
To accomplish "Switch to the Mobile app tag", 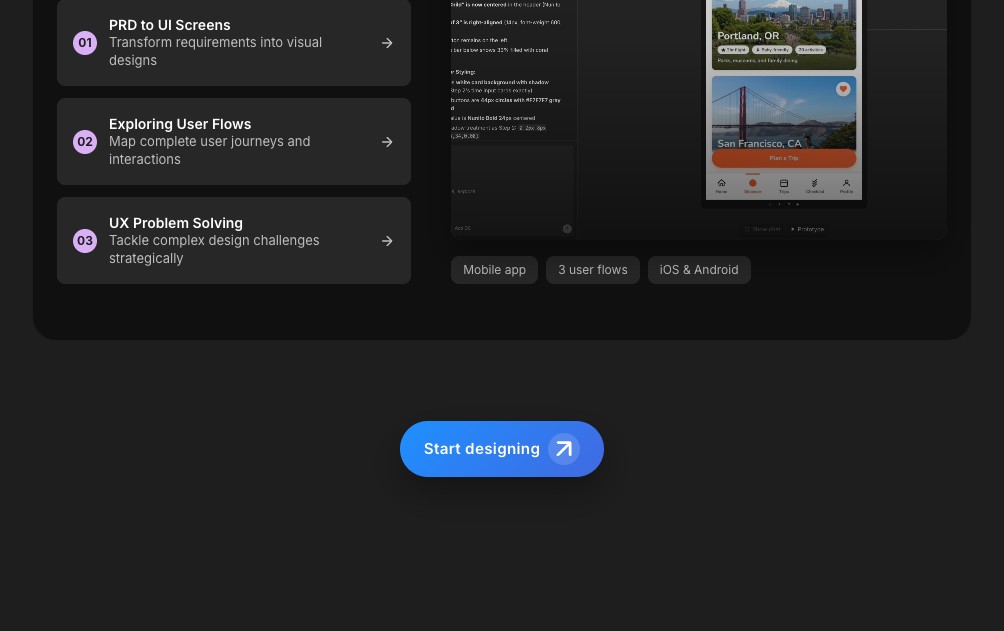I will (x=494, y=269).
